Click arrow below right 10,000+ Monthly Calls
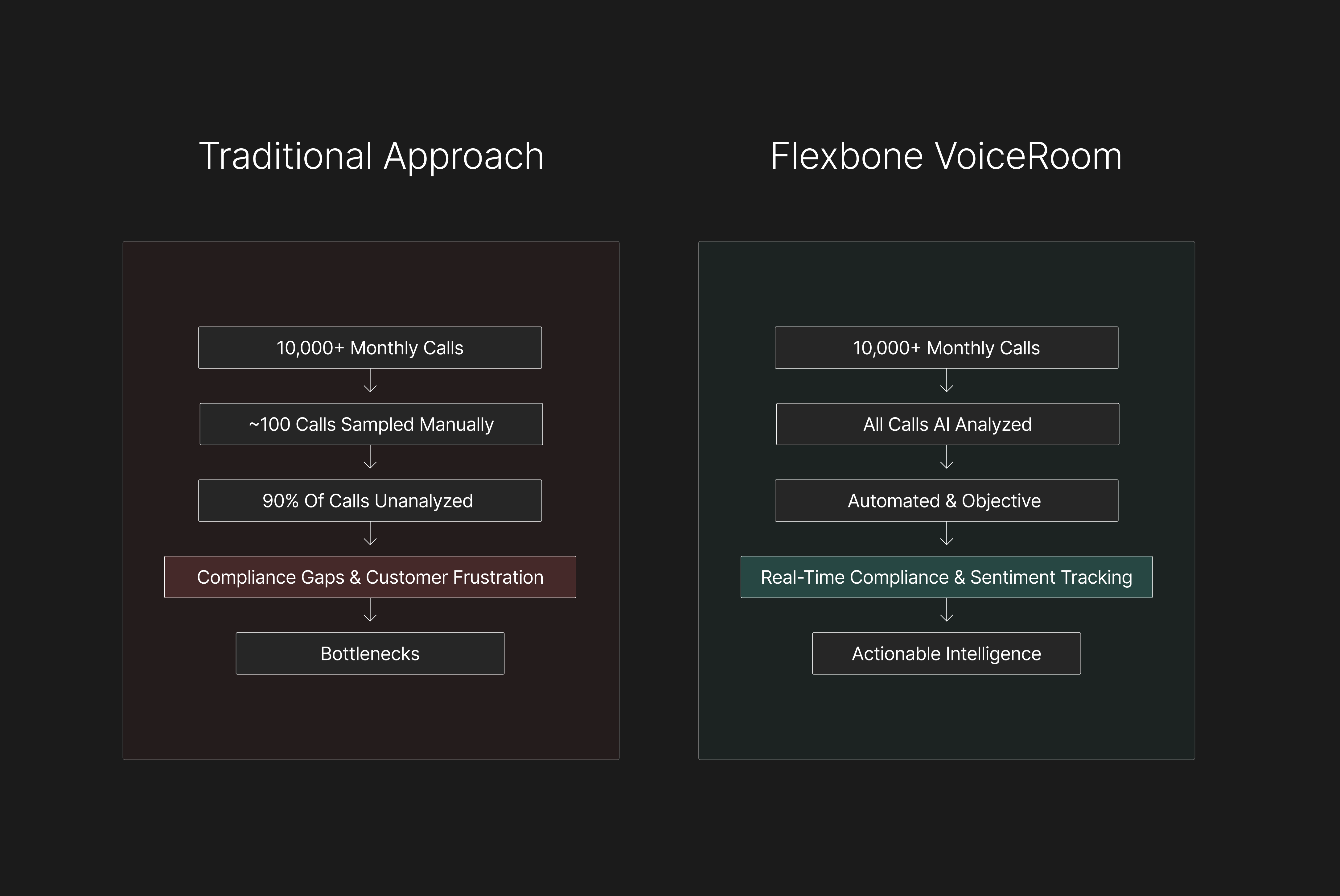Image resolution: width=1340 pixels, height=896 pixels. (947, 381)
